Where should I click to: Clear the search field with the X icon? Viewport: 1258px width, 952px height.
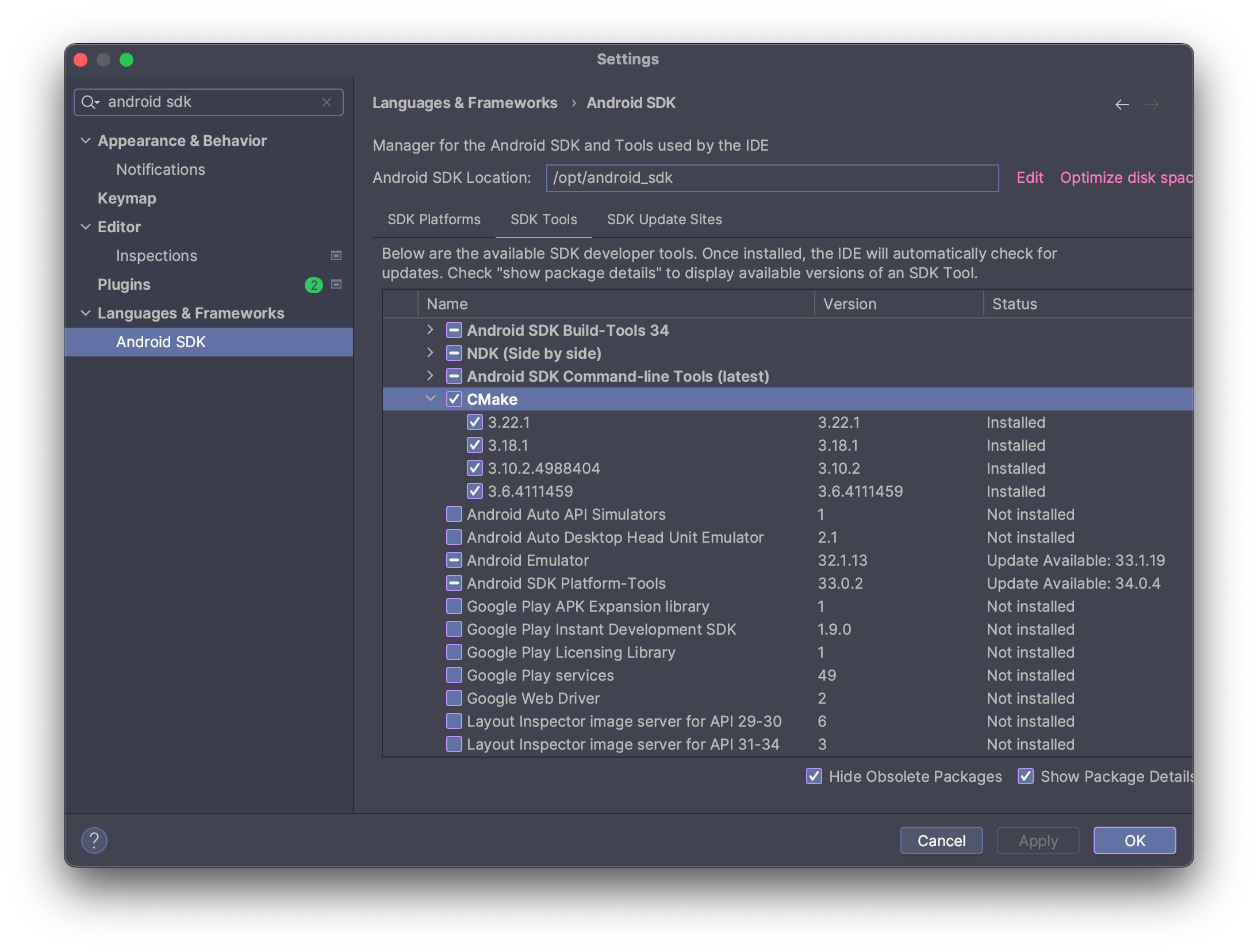click(327, 102)
